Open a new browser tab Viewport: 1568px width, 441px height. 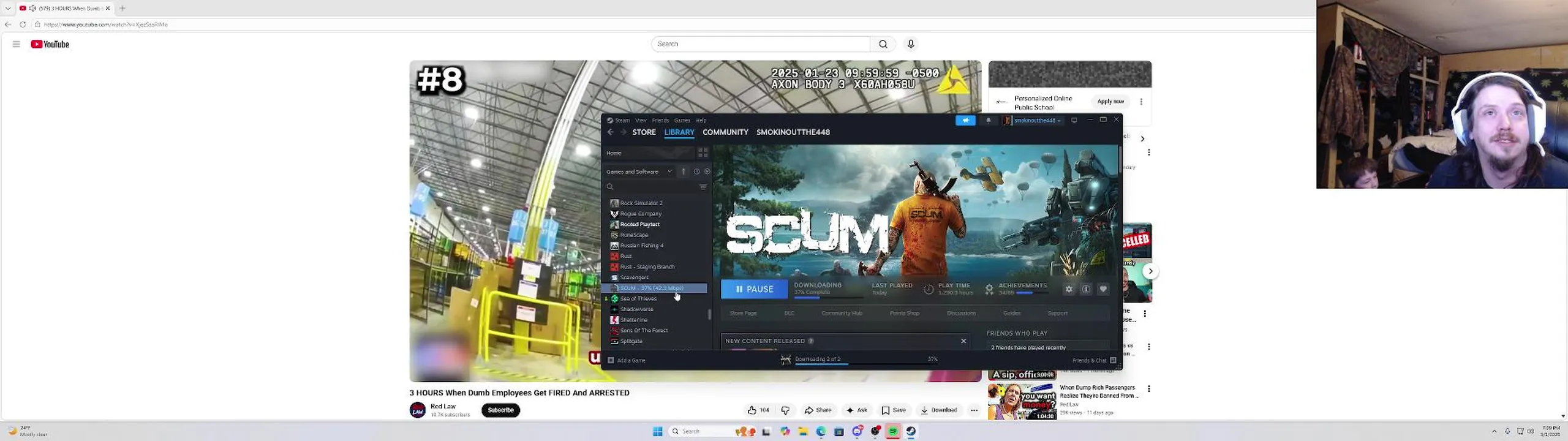point(123,8)
